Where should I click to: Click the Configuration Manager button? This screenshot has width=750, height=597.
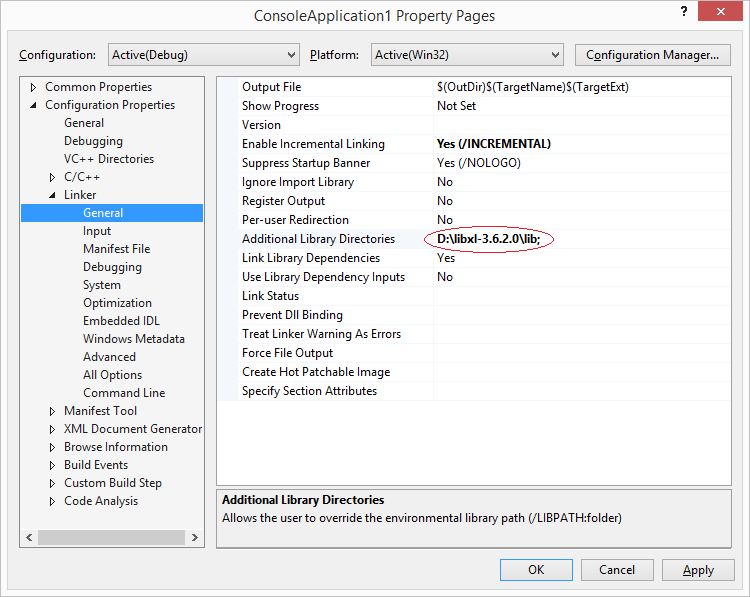(x=652, y=55)
